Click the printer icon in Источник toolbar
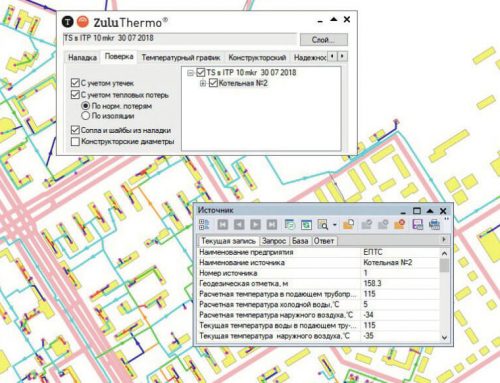Image resolution: width=500 pixels, height=383 pixels. point(434,224)
